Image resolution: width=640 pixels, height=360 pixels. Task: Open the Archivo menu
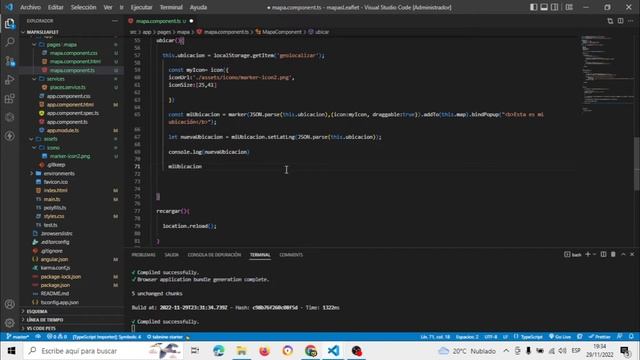point(30,7)
